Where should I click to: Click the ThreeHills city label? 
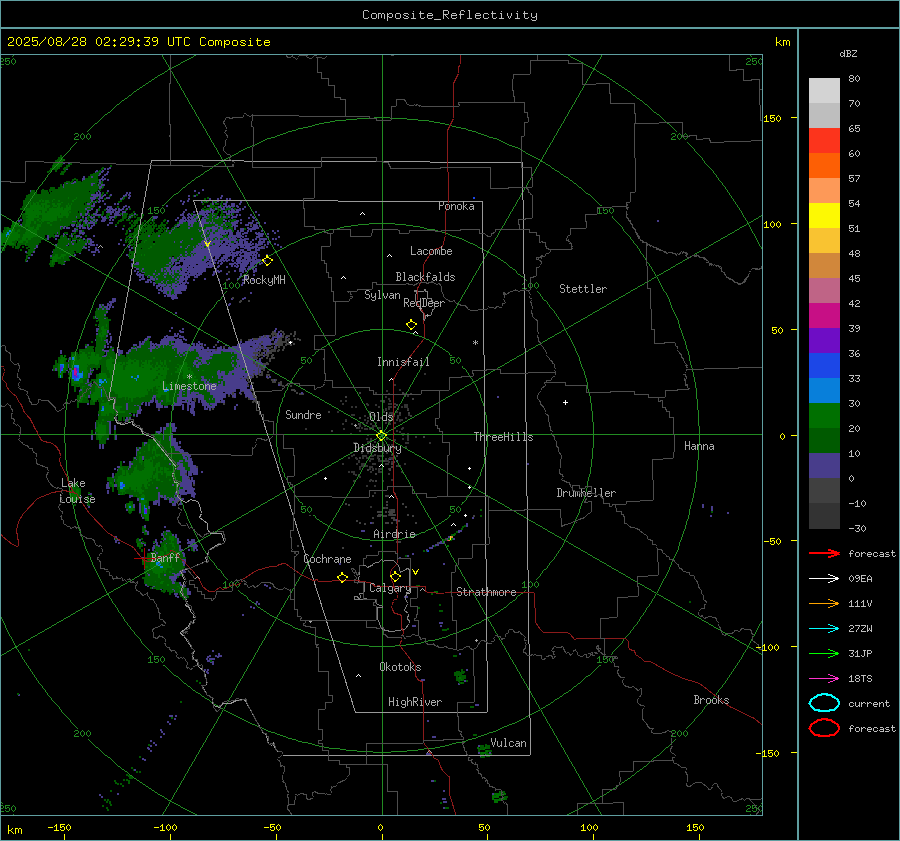(503, 437)
